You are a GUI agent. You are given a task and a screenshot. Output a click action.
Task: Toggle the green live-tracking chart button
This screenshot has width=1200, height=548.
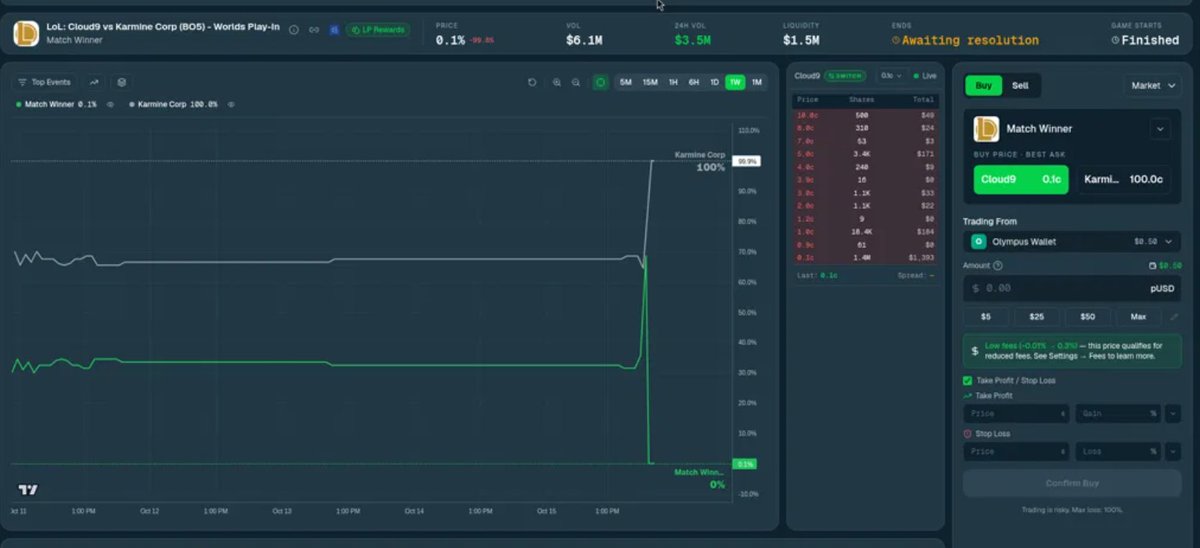[600, 82]
